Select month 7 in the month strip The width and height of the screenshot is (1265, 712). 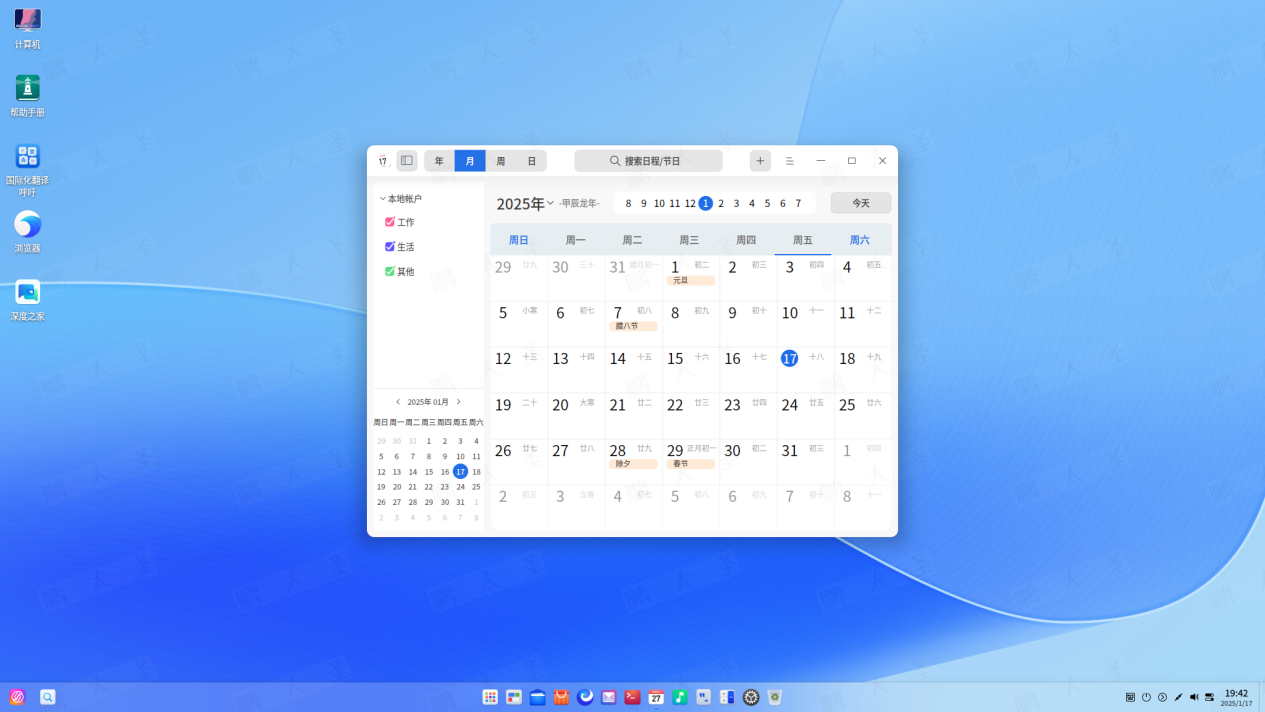(798, 204)
